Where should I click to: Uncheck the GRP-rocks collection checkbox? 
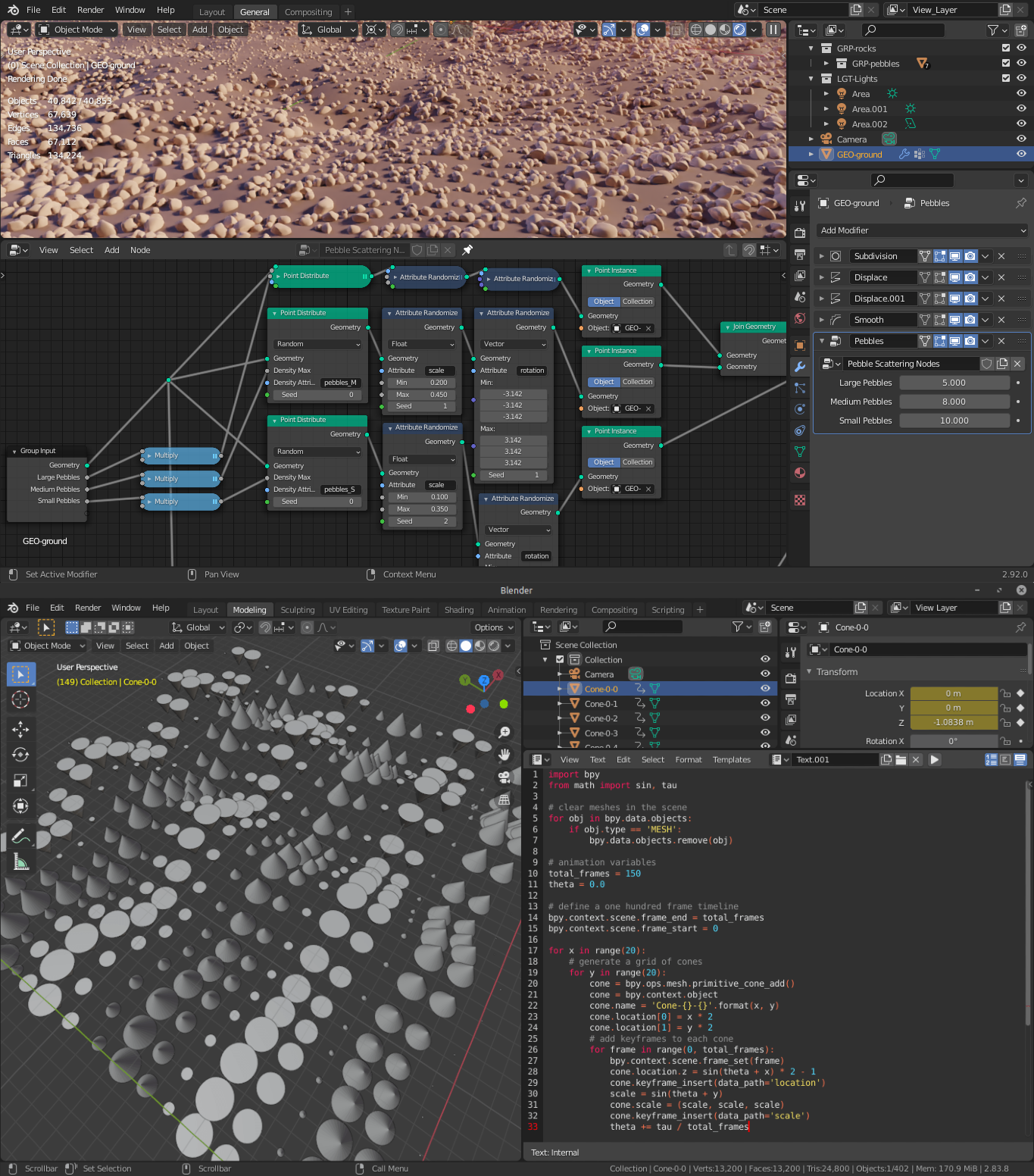click(1006, 48)
